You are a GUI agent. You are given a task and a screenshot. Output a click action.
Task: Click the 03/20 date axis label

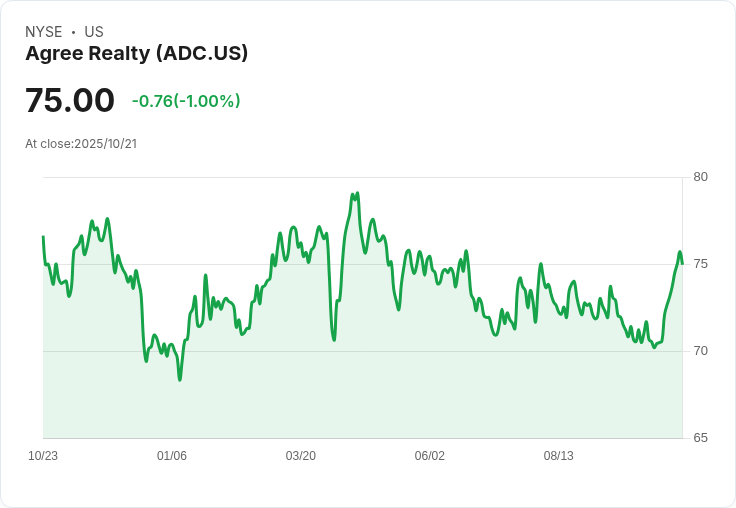[x=301, y=455]
